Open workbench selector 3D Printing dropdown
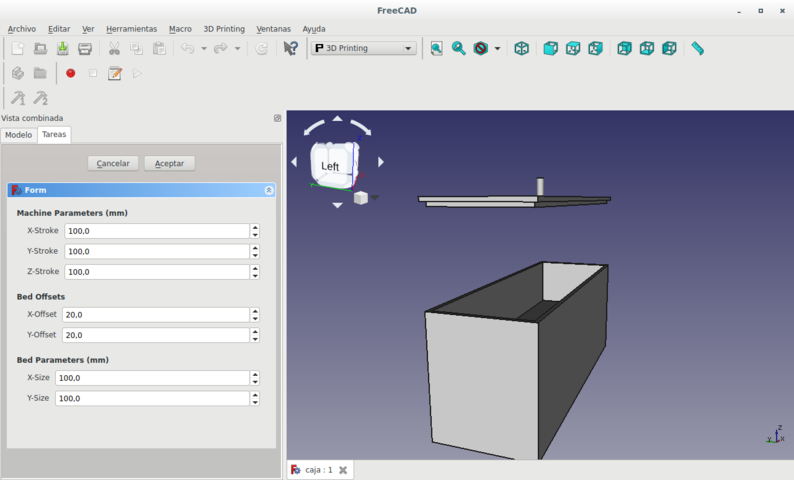Screen dimensions: 794x480 (x=364, y=48)
